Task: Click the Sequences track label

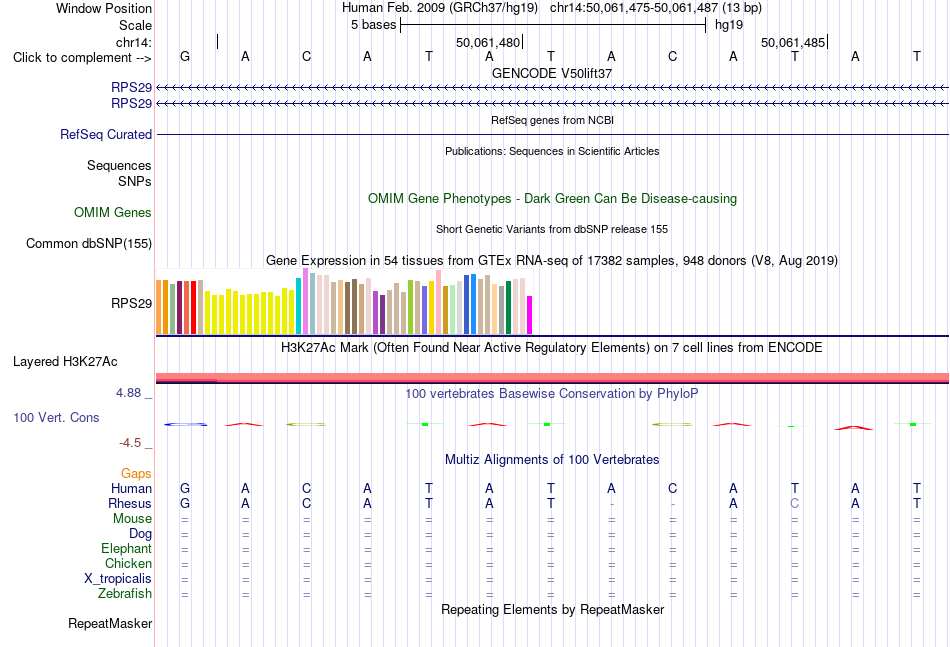Action: 119,165
